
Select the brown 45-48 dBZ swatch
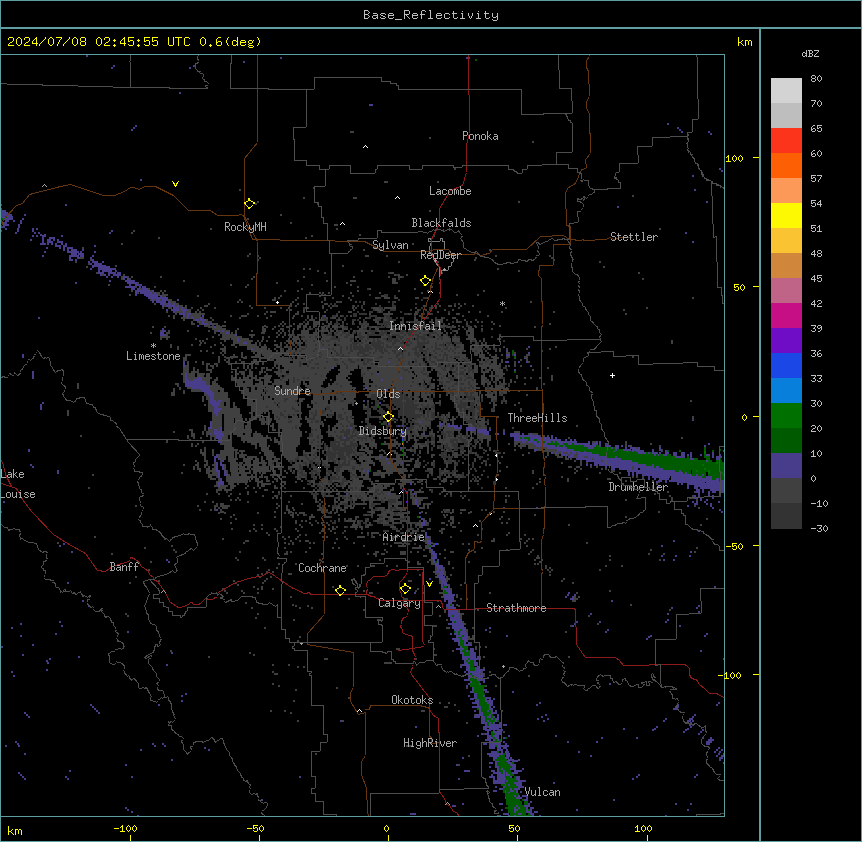tap(786, 265)
